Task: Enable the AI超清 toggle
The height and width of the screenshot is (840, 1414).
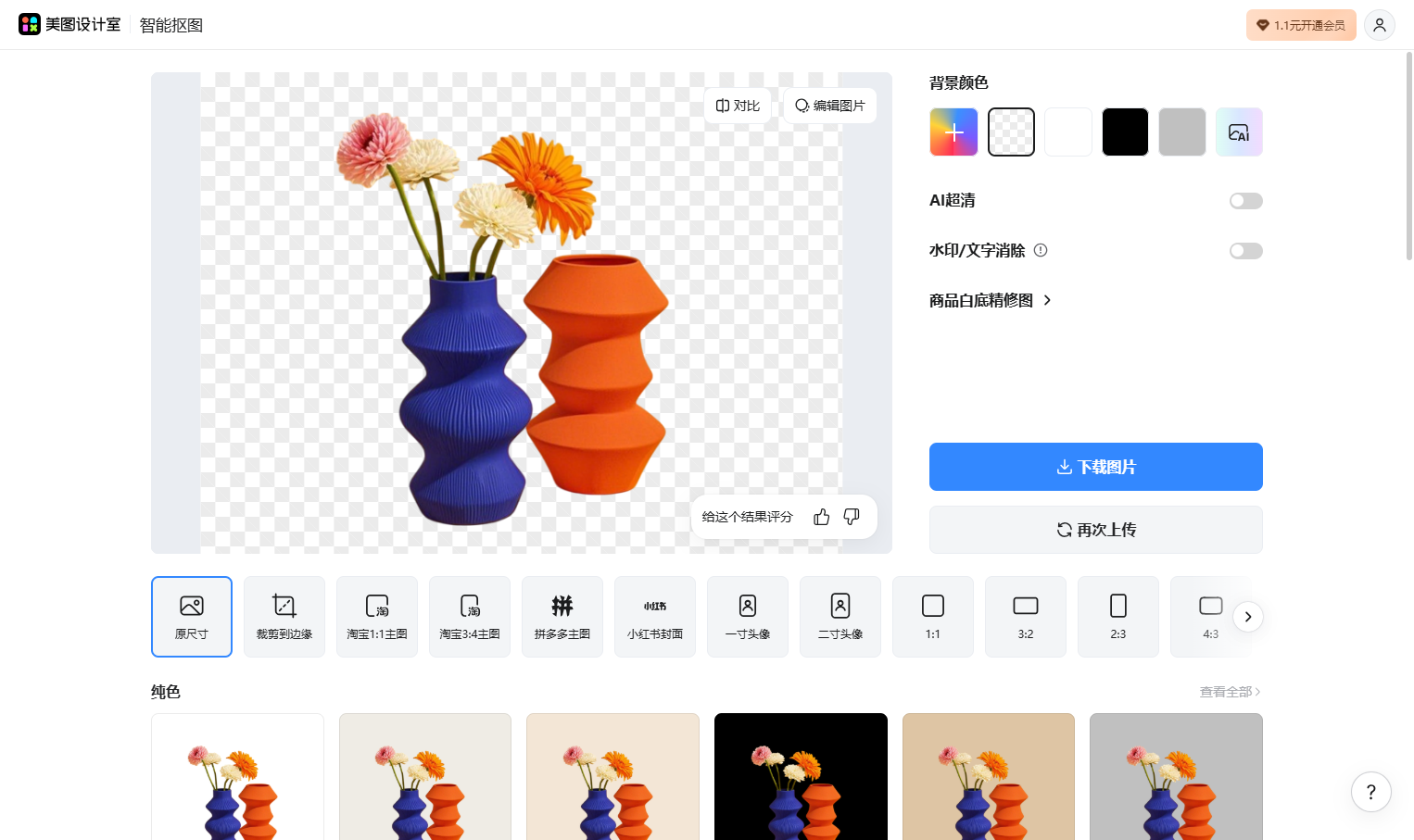Action: (1245, 201)
